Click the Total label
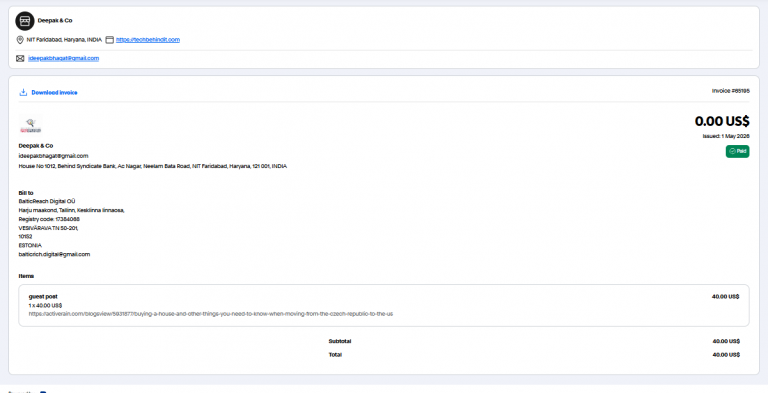This screenshot has width=768, height=393. click(335, 354)
